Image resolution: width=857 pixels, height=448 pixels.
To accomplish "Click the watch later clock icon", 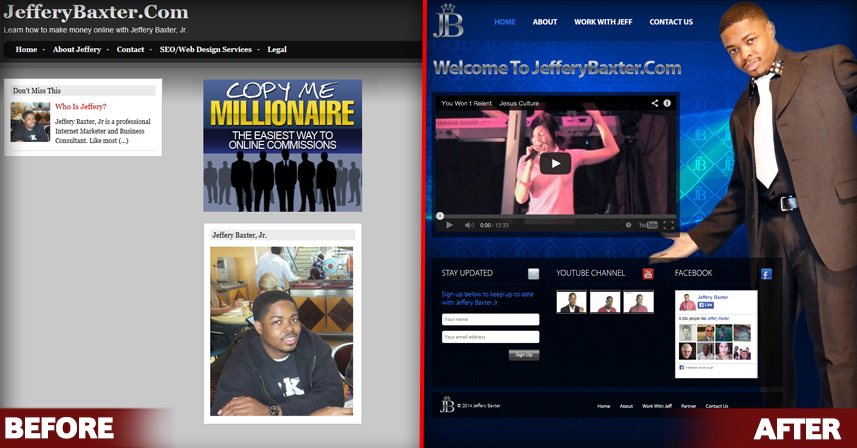I will pos(628,225).
